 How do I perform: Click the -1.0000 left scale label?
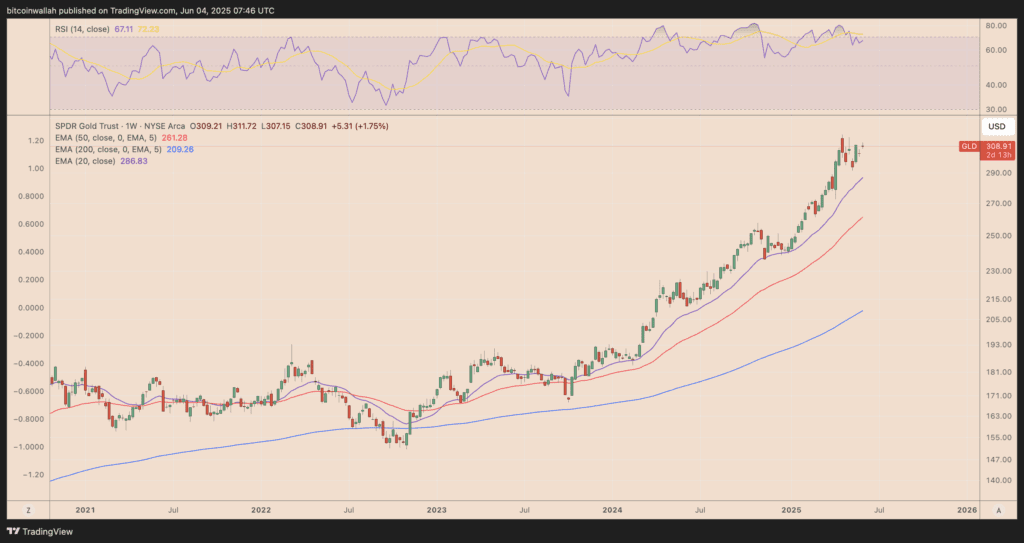[29, 447]
